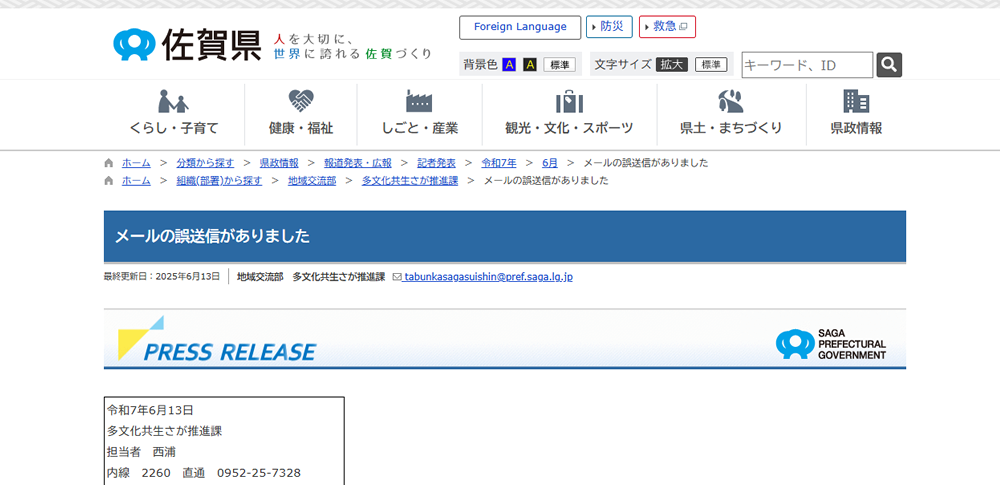Click the parent and child icon above くらし・子育て

(173, 101)
